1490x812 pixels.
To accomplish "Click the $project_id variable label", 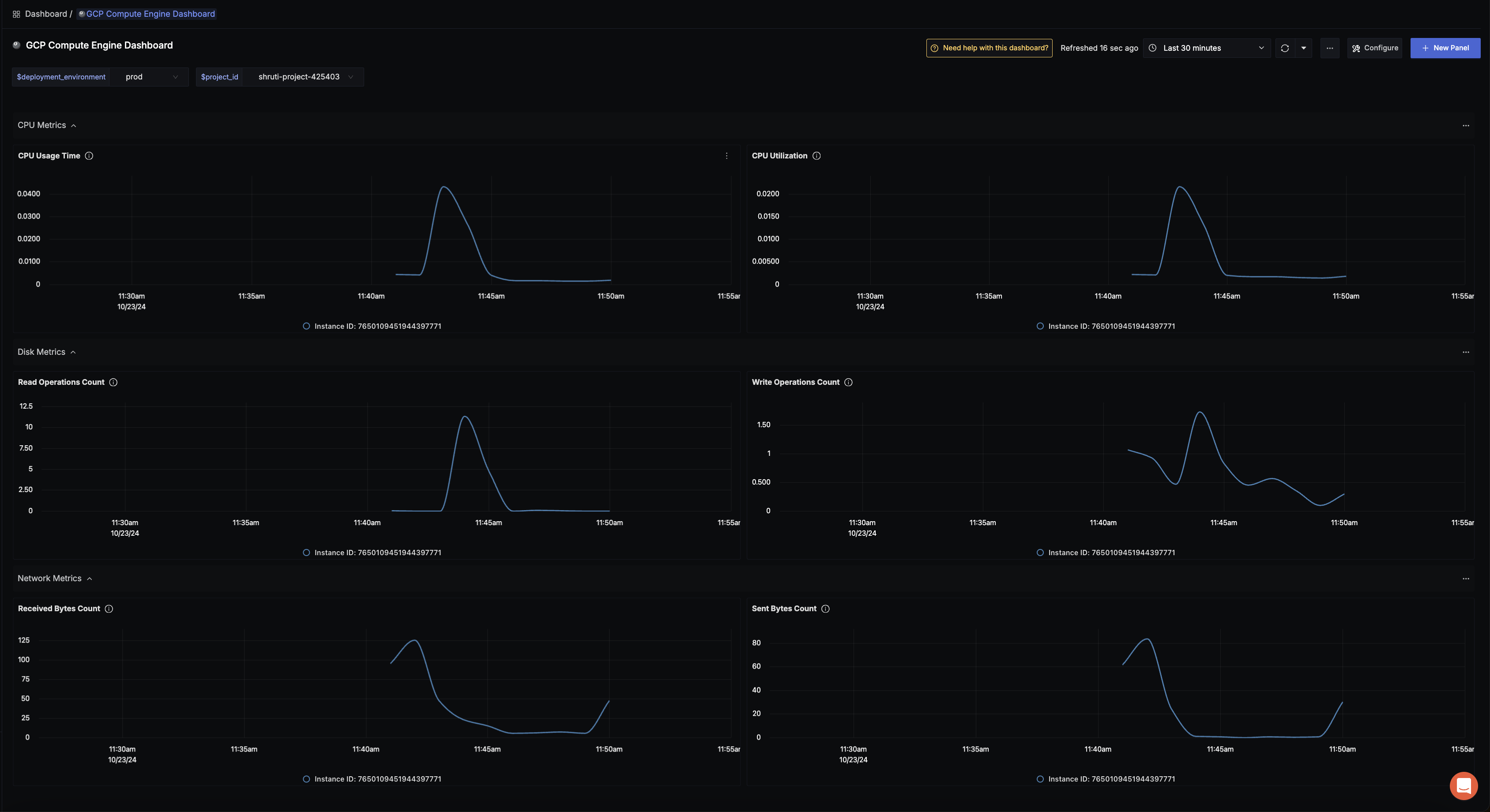I will tap(219, 77).
